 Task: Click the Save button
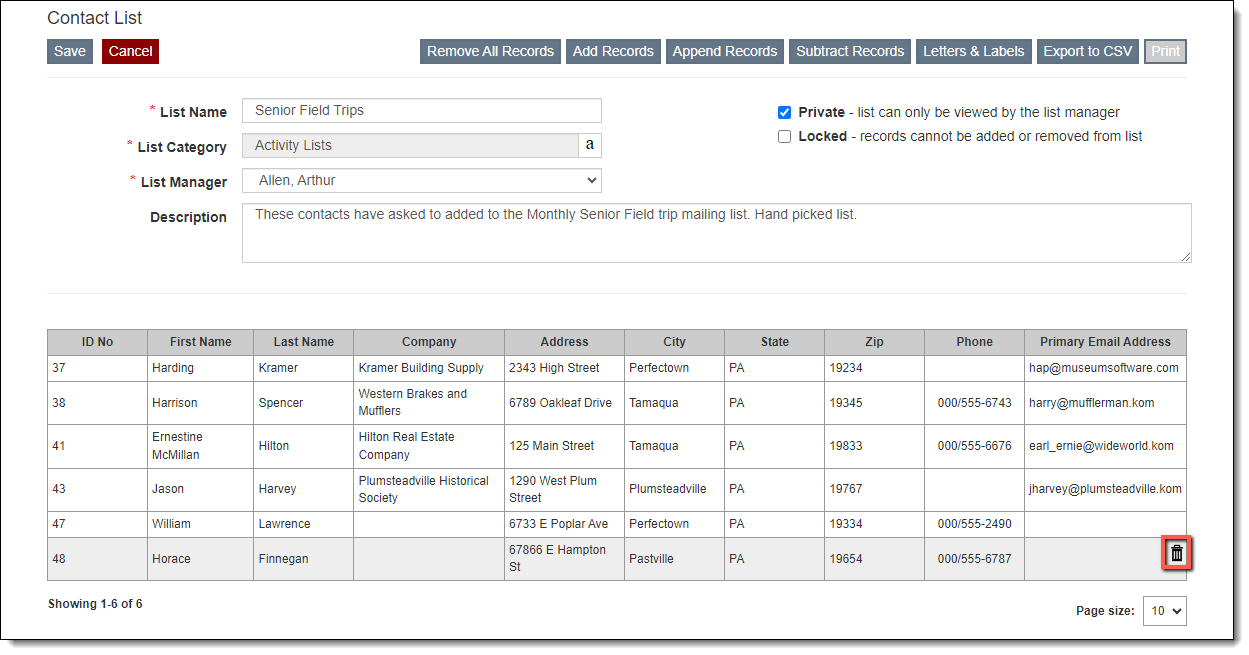[70, 52]
